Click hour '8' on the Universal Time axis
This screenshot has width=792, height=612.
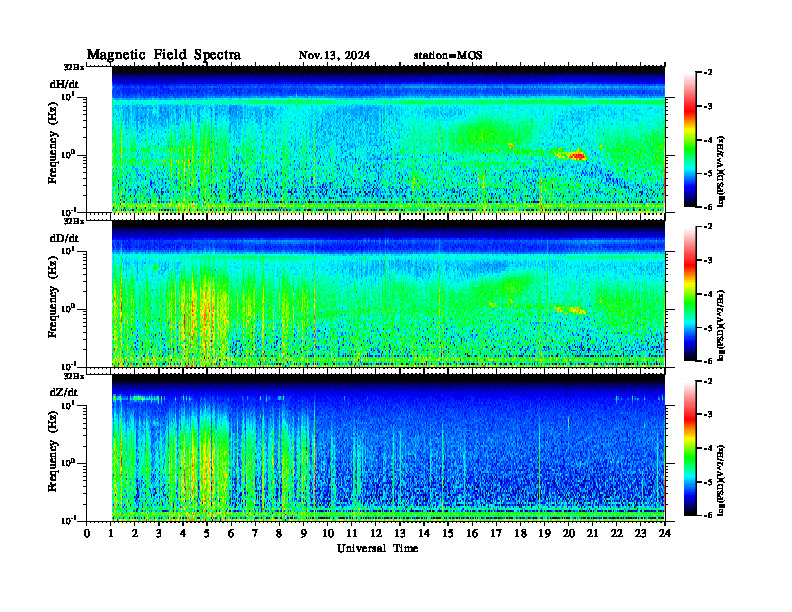tap(279, 534)
